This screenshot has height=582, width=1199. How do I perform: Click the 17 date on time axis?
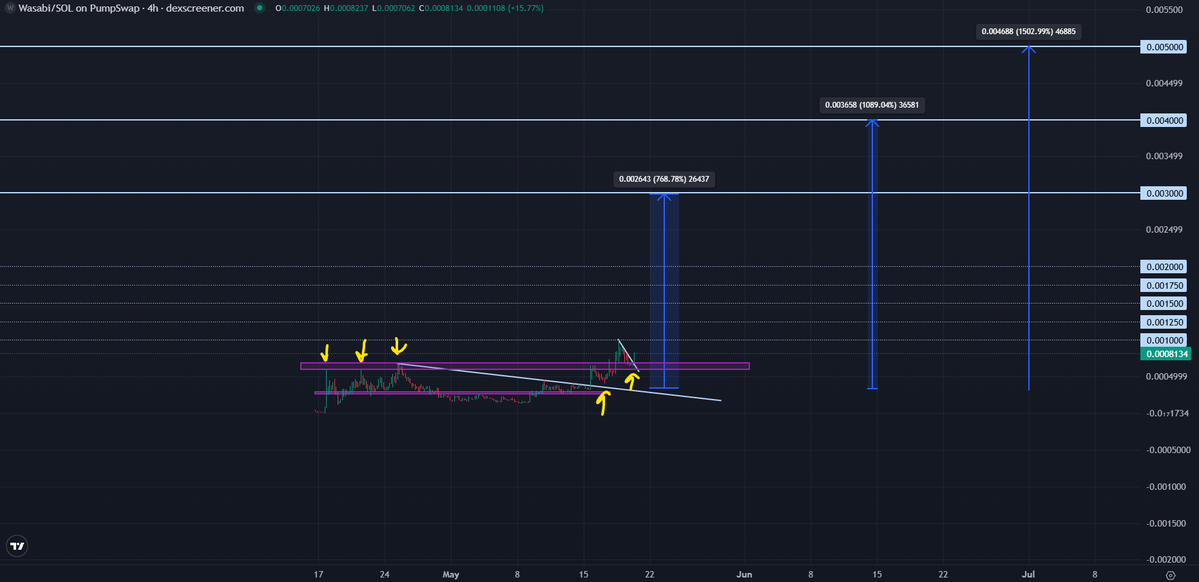click(x=318, y=574)
